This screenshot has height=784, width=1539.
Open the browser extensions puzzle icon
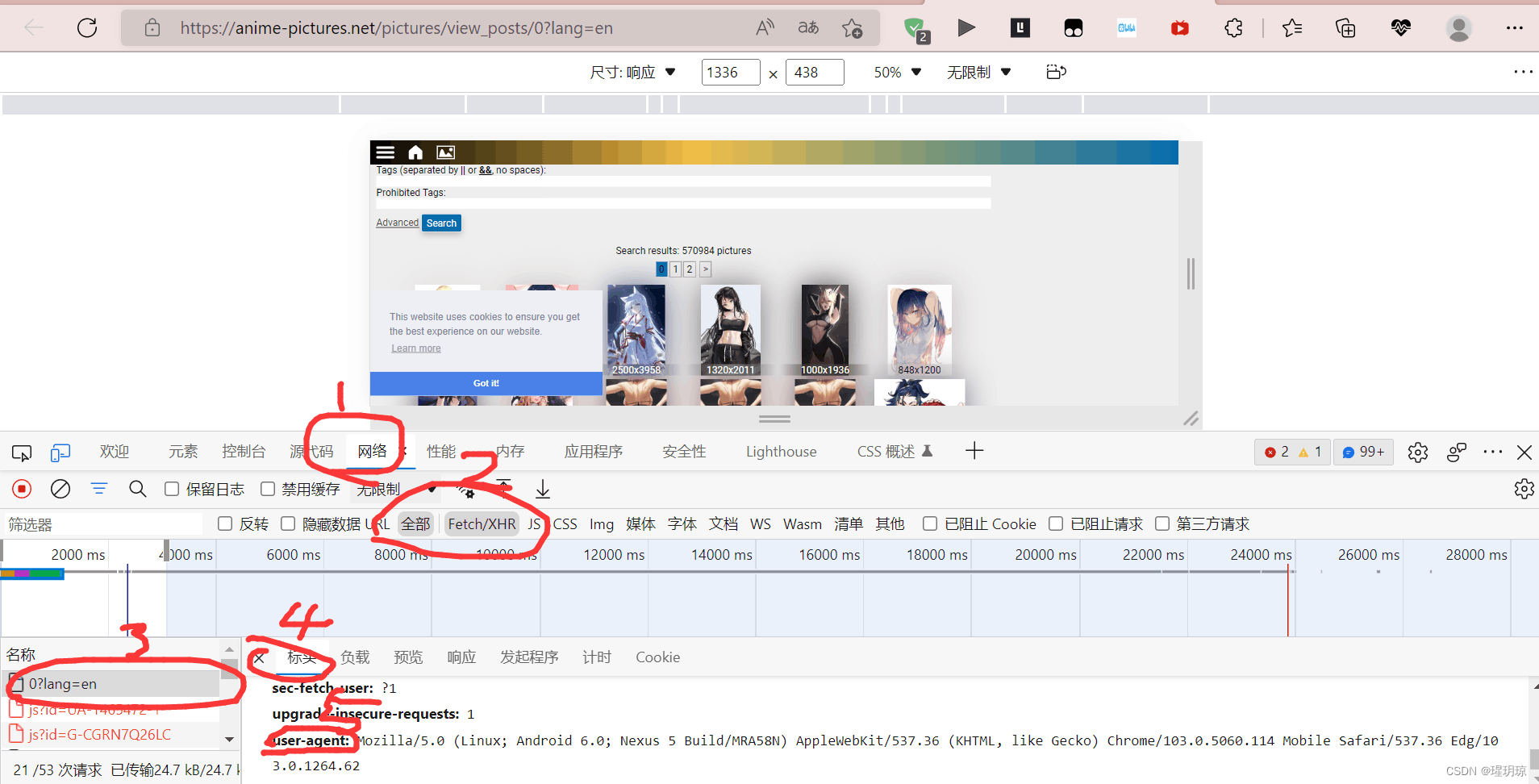click(x=1233, y=28)
